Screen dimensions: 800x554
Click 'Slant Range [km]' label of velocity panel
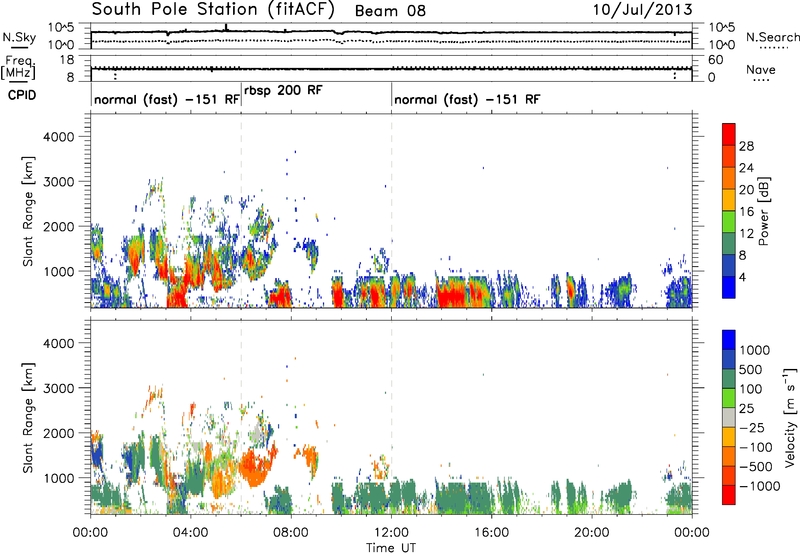click(x=28, y=417)
